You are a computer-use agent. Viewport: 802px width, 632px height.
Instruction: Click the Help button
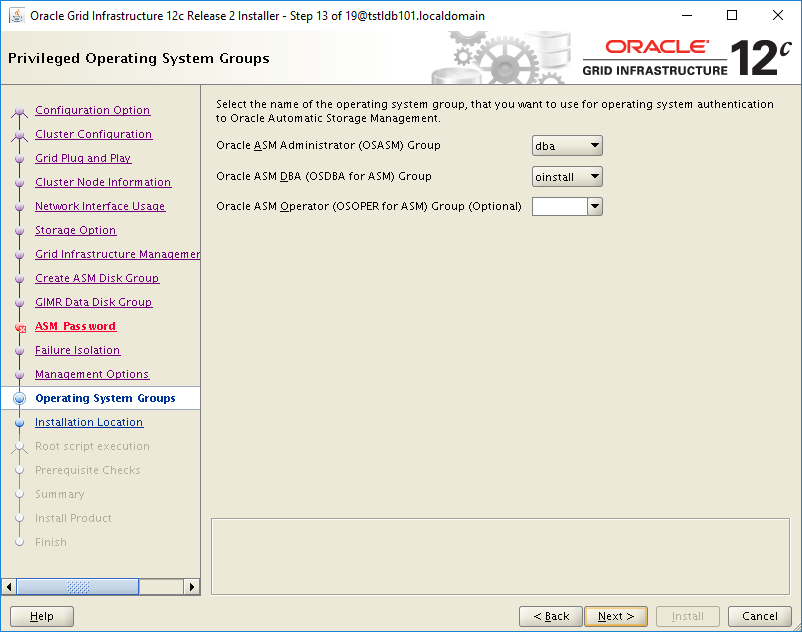coord(42,616)
